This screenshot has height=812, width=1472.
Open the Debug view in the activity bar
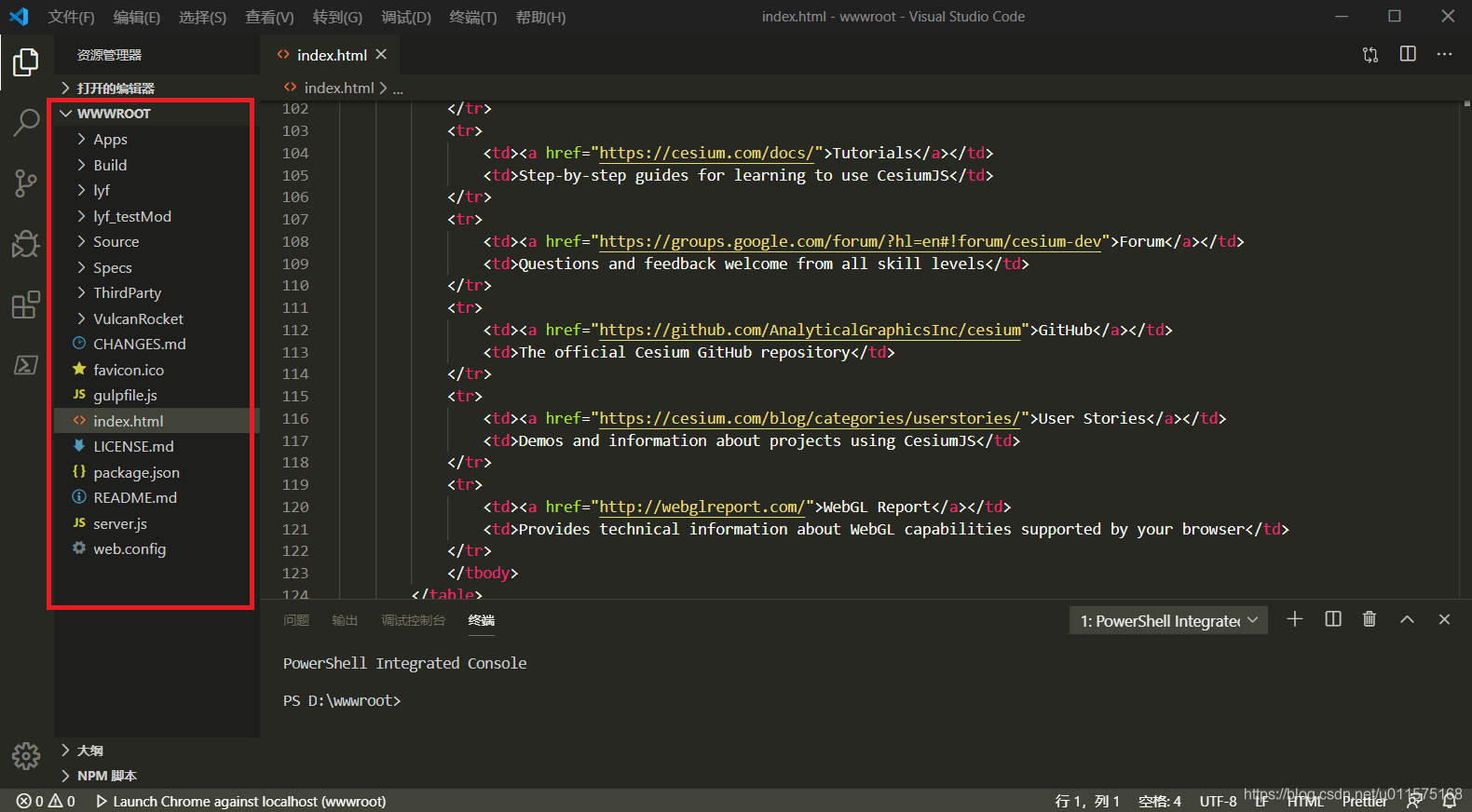click(x=26, y=244)
